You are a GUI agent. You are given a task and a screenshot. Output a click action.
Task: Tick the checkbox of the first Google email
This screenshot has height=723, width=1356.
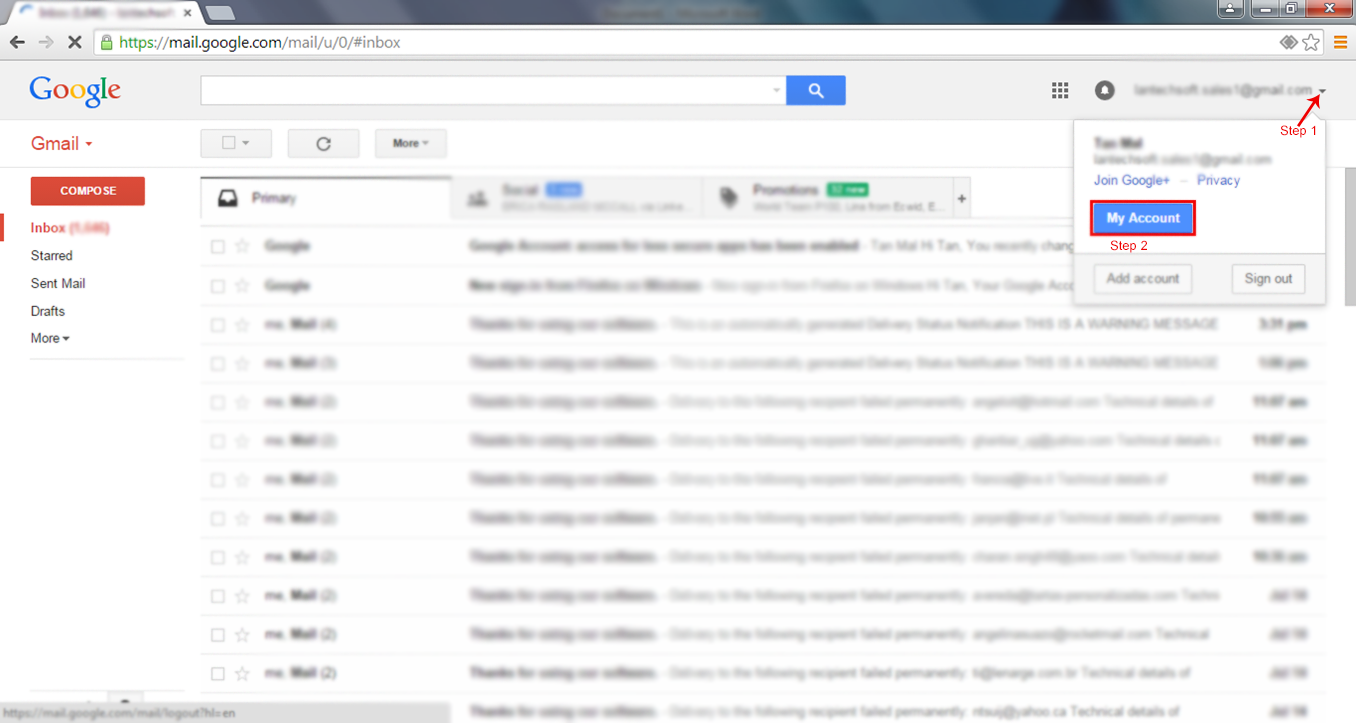218,246
